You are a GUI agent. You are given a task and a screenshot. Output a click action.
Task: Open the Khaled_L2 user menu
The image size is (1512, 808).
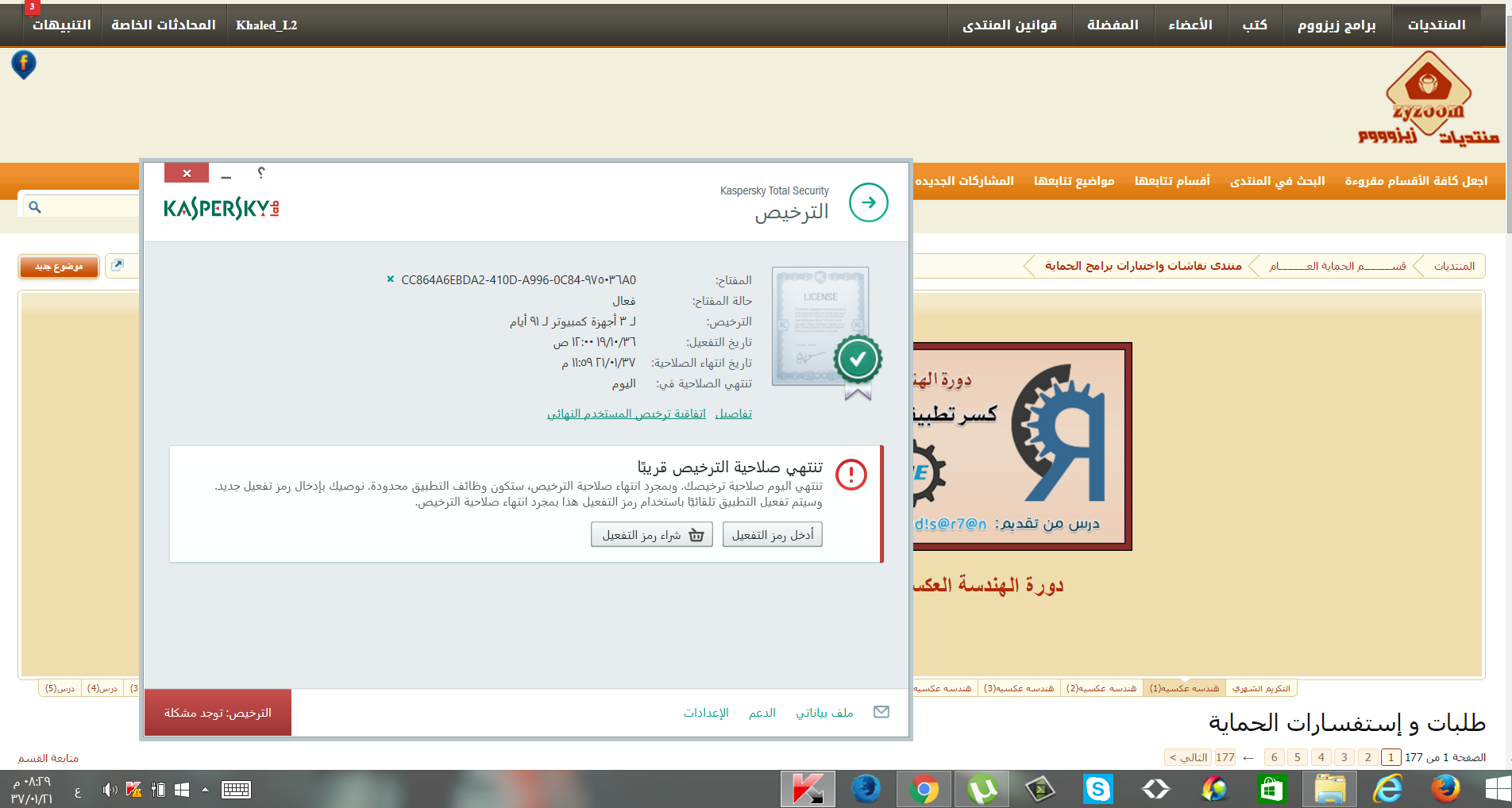pyautogui.click(x=266, y=25)
